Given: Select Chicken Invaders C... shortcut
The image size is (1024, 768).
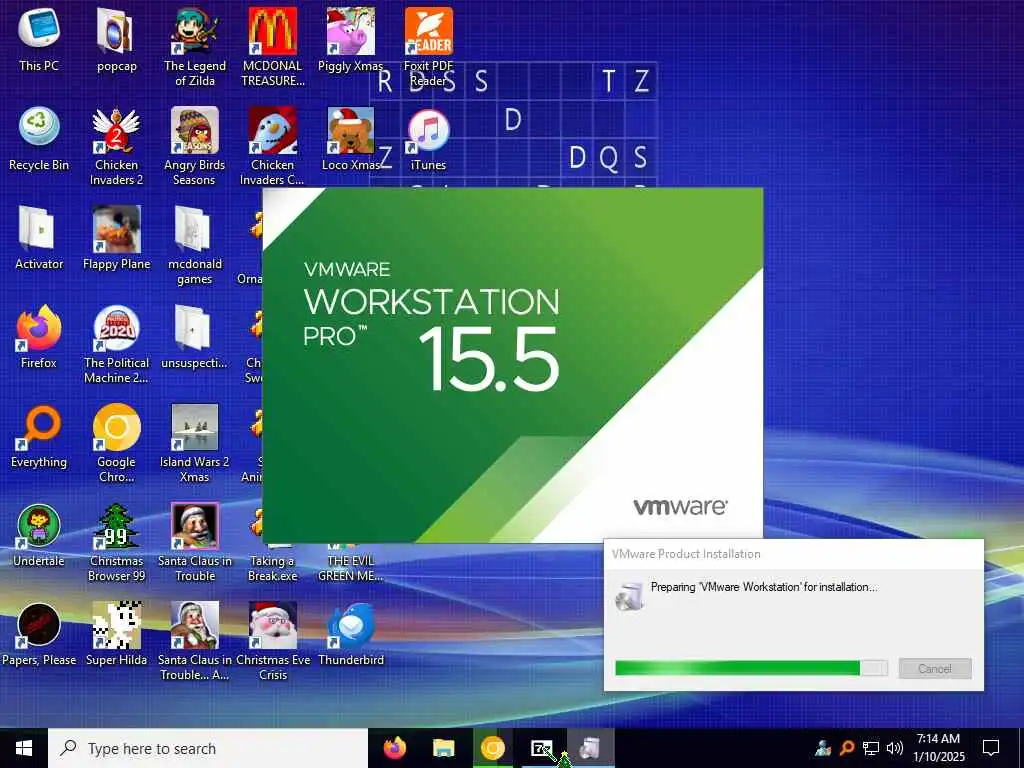Looking at the screenshot, I should pos(272,146).
